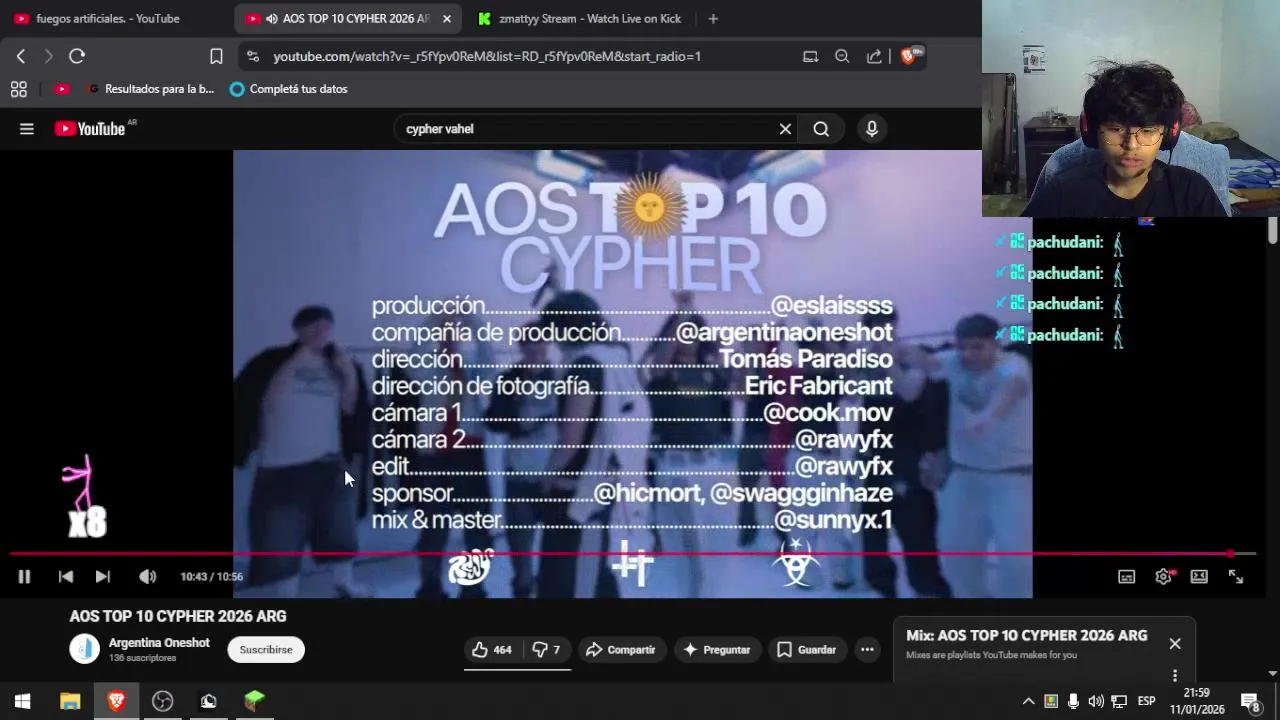Open the ESP language input switcher

pyautogui.click(x=1147, y=701)
